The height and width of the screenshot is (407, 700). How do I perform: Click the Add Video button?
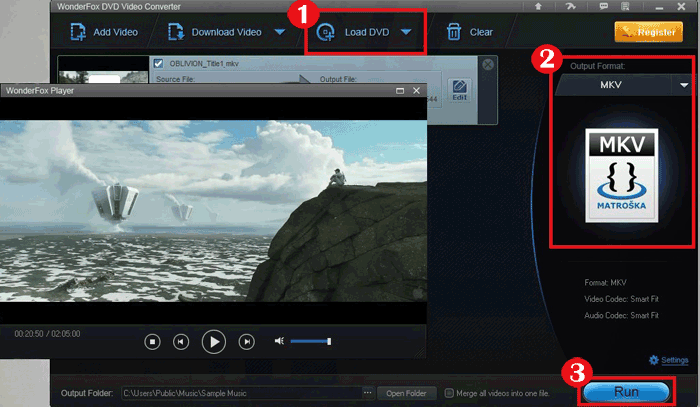(x=104, y=32)
